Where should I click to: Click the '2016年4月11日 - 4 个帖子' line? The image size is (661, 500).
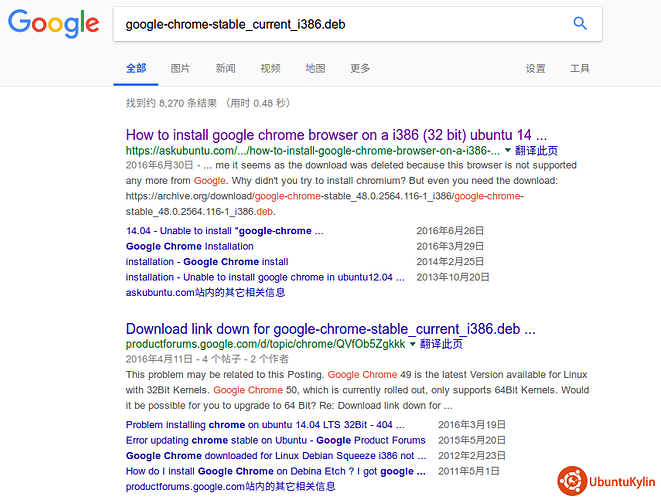pos(207,359)
